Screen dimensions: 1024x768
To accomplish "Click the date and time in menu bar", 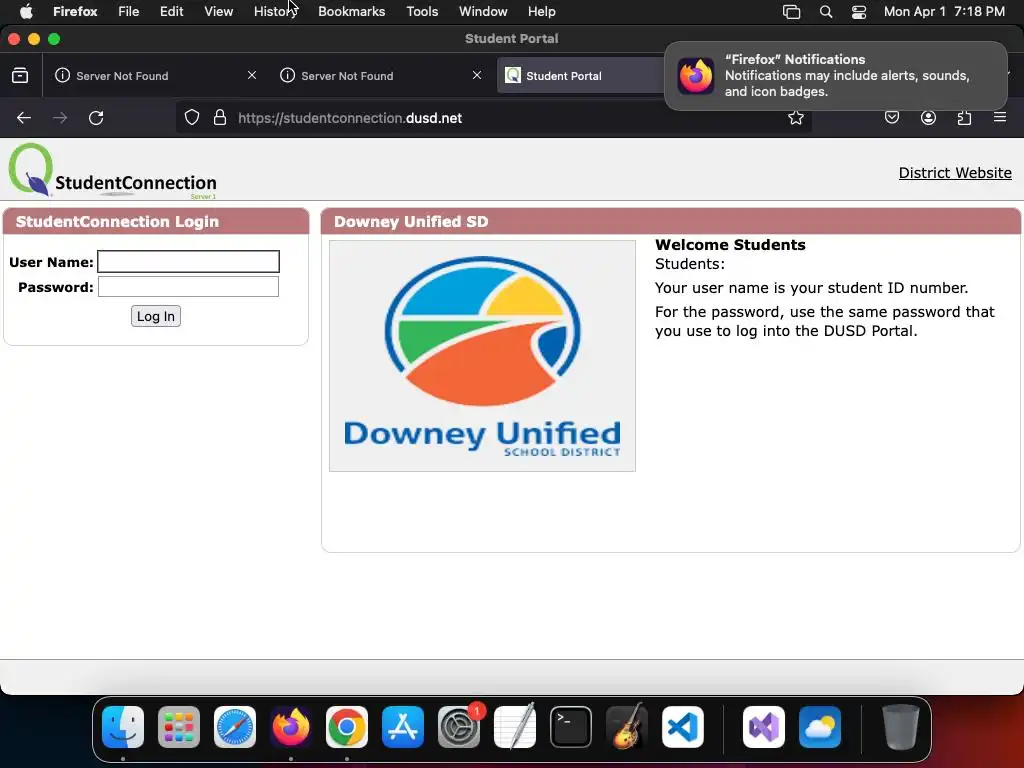I will click(x=944, y=11).
